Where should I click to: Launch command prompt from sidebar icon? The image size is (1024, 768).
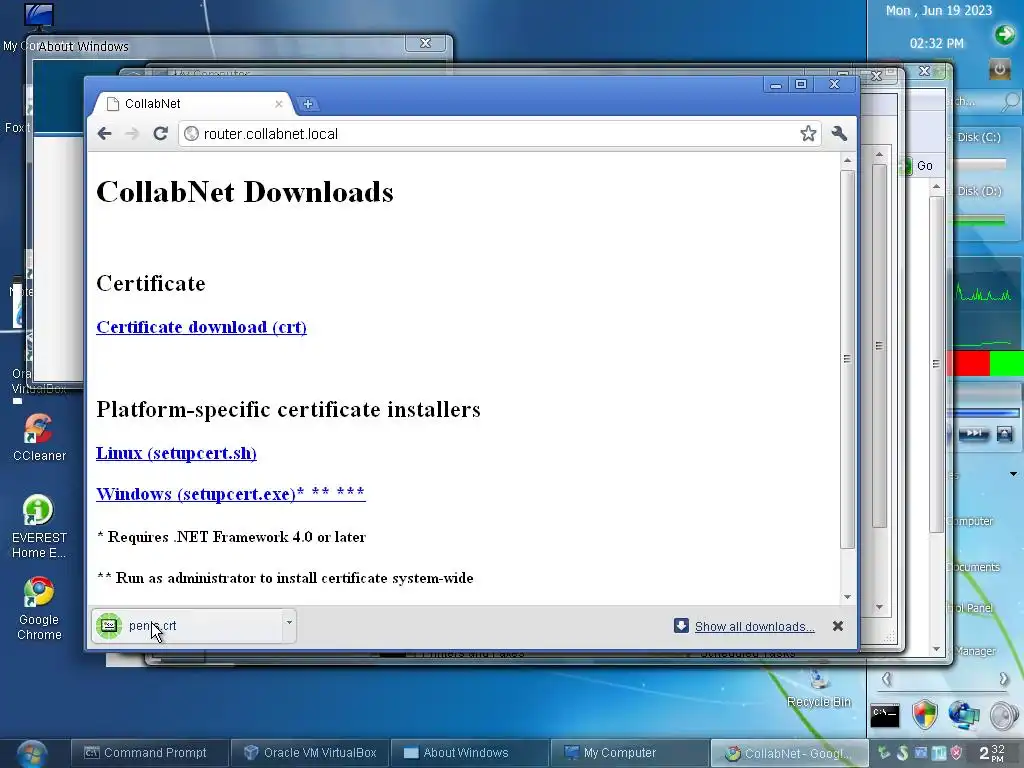(885, 716)
